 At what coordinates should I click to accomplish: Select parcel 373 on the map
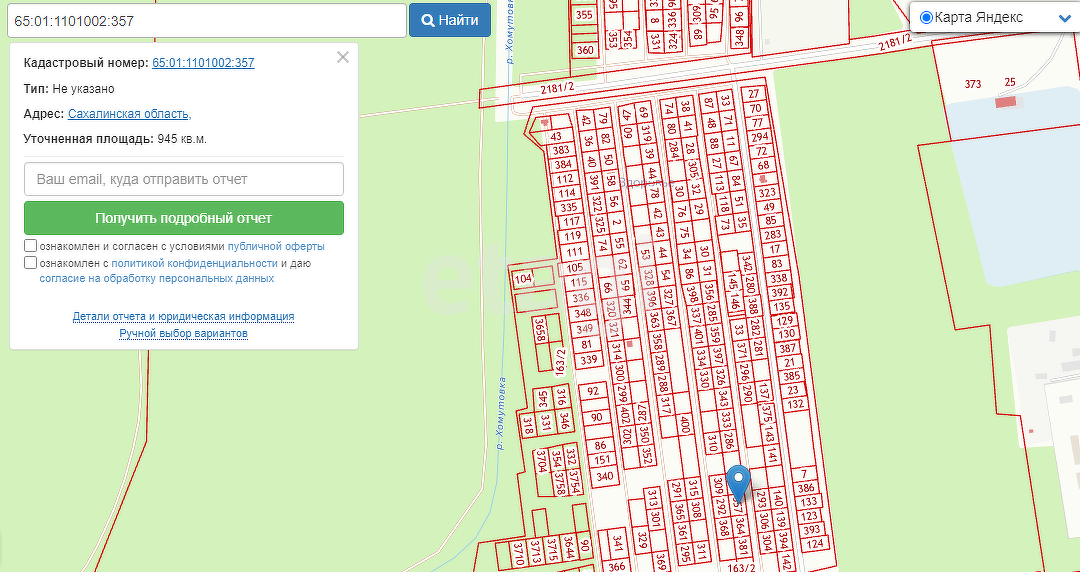[972, 84]
